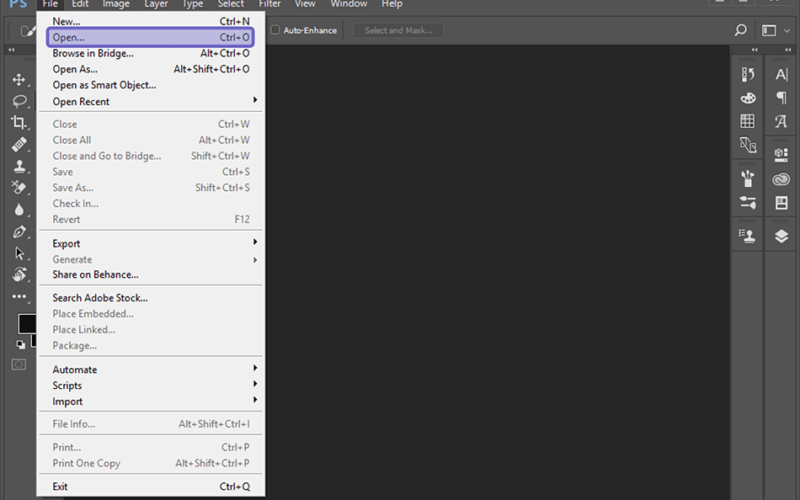Viewport: 800px width, 500px height.
Task: Select the Crop tool
Action: [19, 122]
